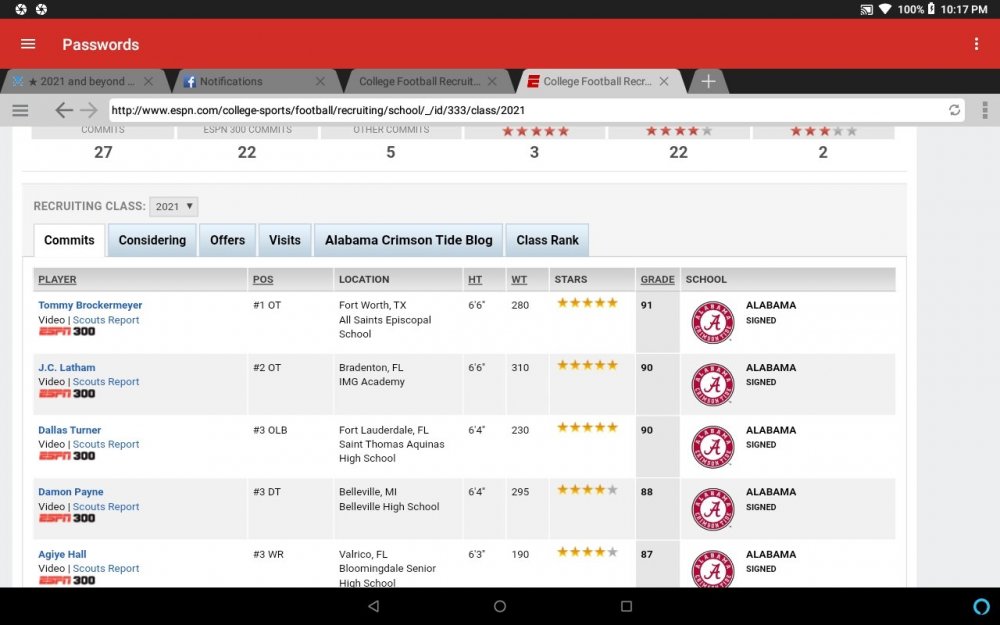
Task: Select the Offers tab
Action: (228, 240)
